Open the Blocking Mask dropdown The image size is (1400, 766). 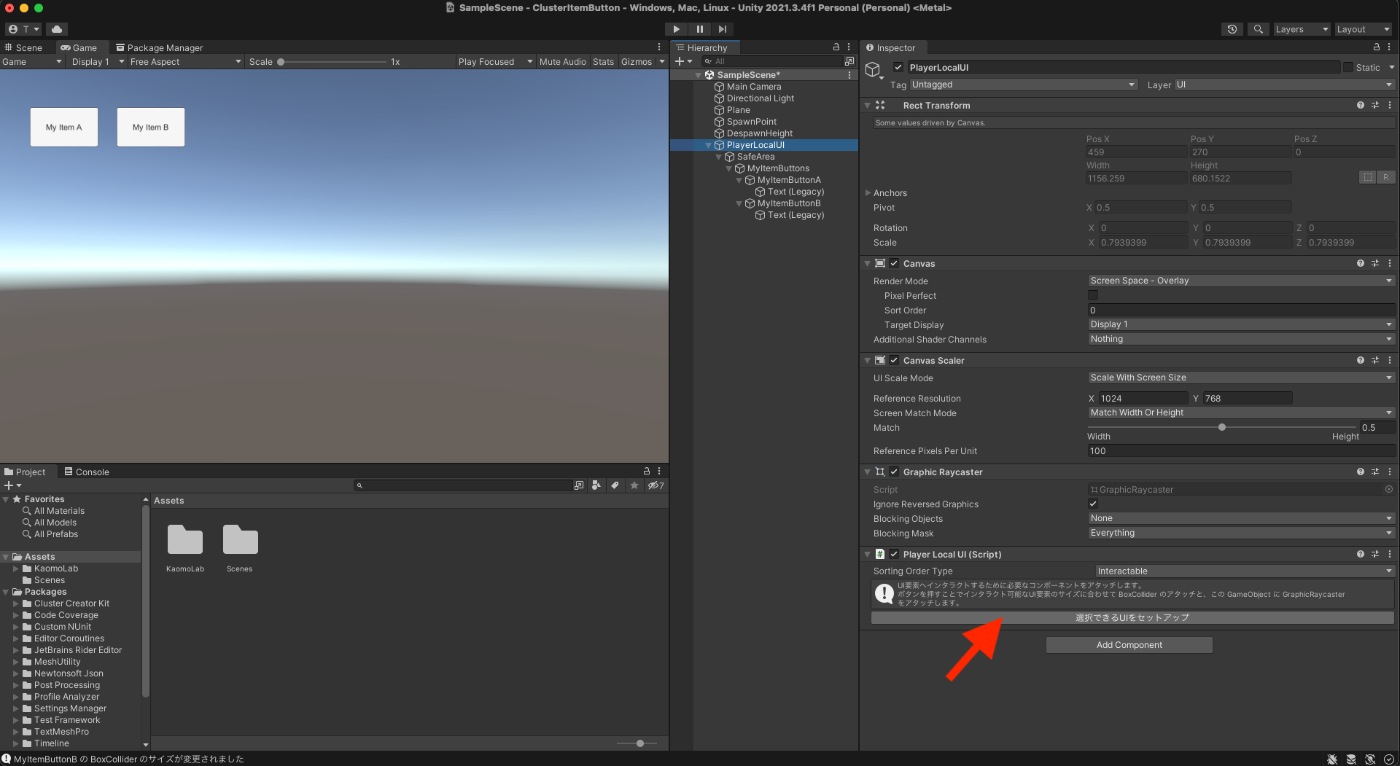1241,533
